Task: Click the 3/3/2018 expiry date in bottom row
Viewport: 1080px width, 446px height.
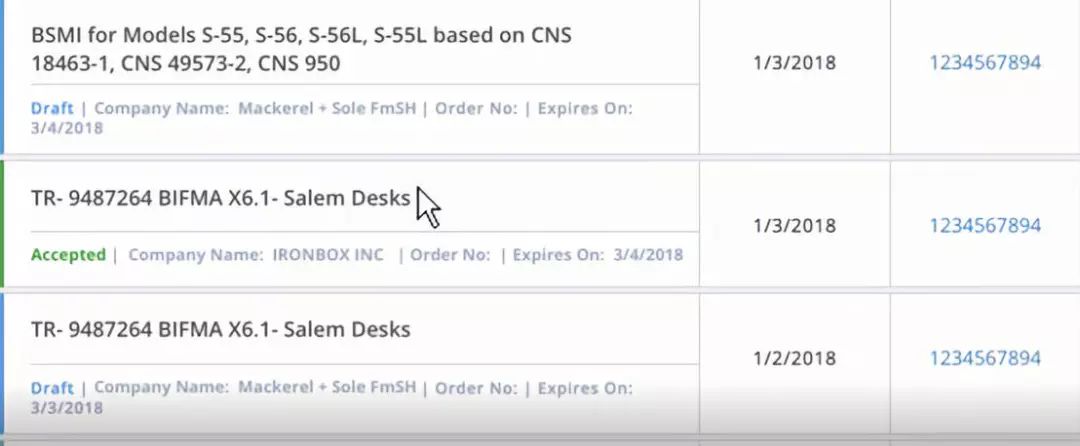Action: click(67, 407)
